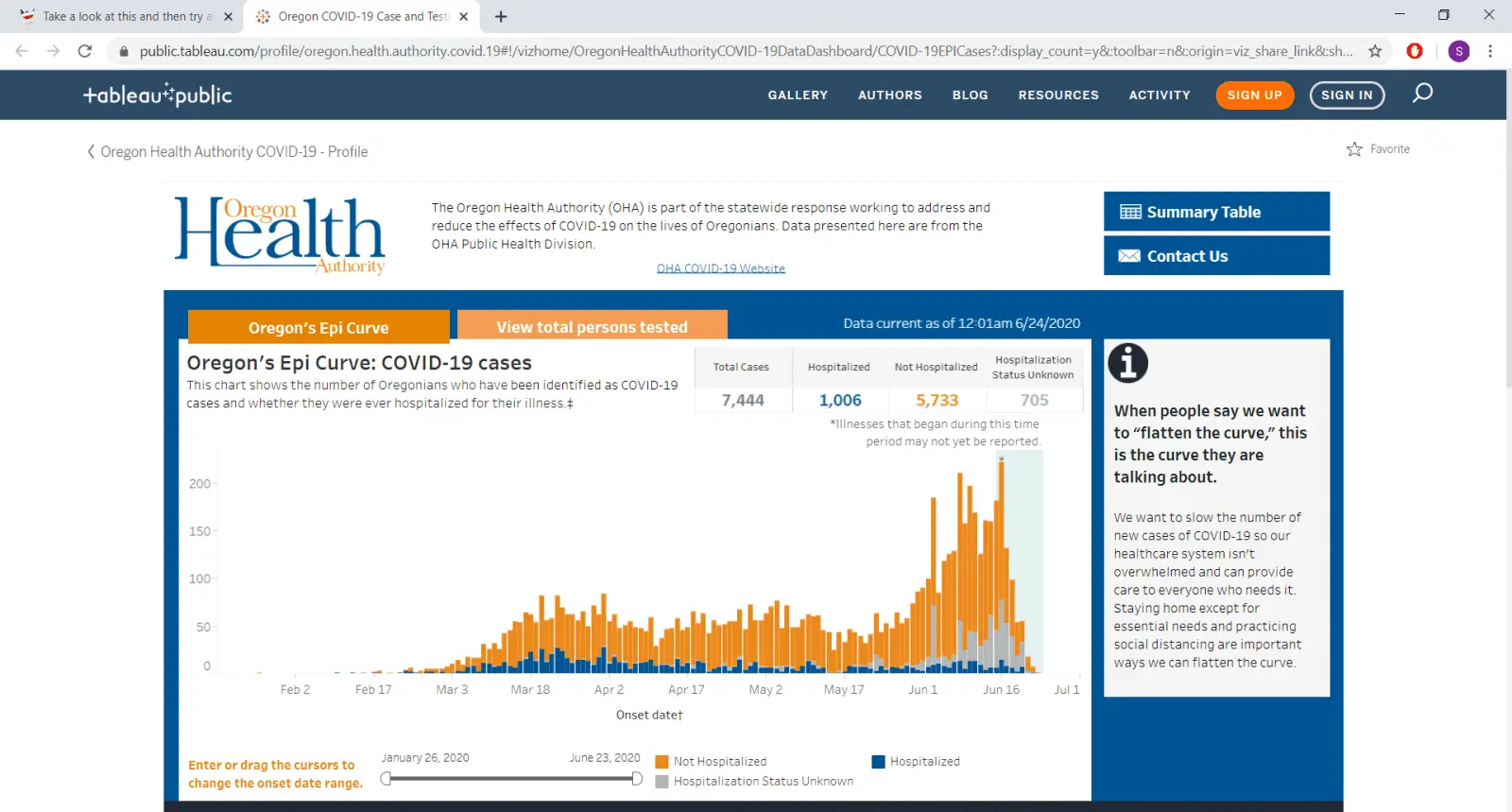Click the orange Not Hospitalized legend swatch
The image size is (1512, 812).
(661, 762)
